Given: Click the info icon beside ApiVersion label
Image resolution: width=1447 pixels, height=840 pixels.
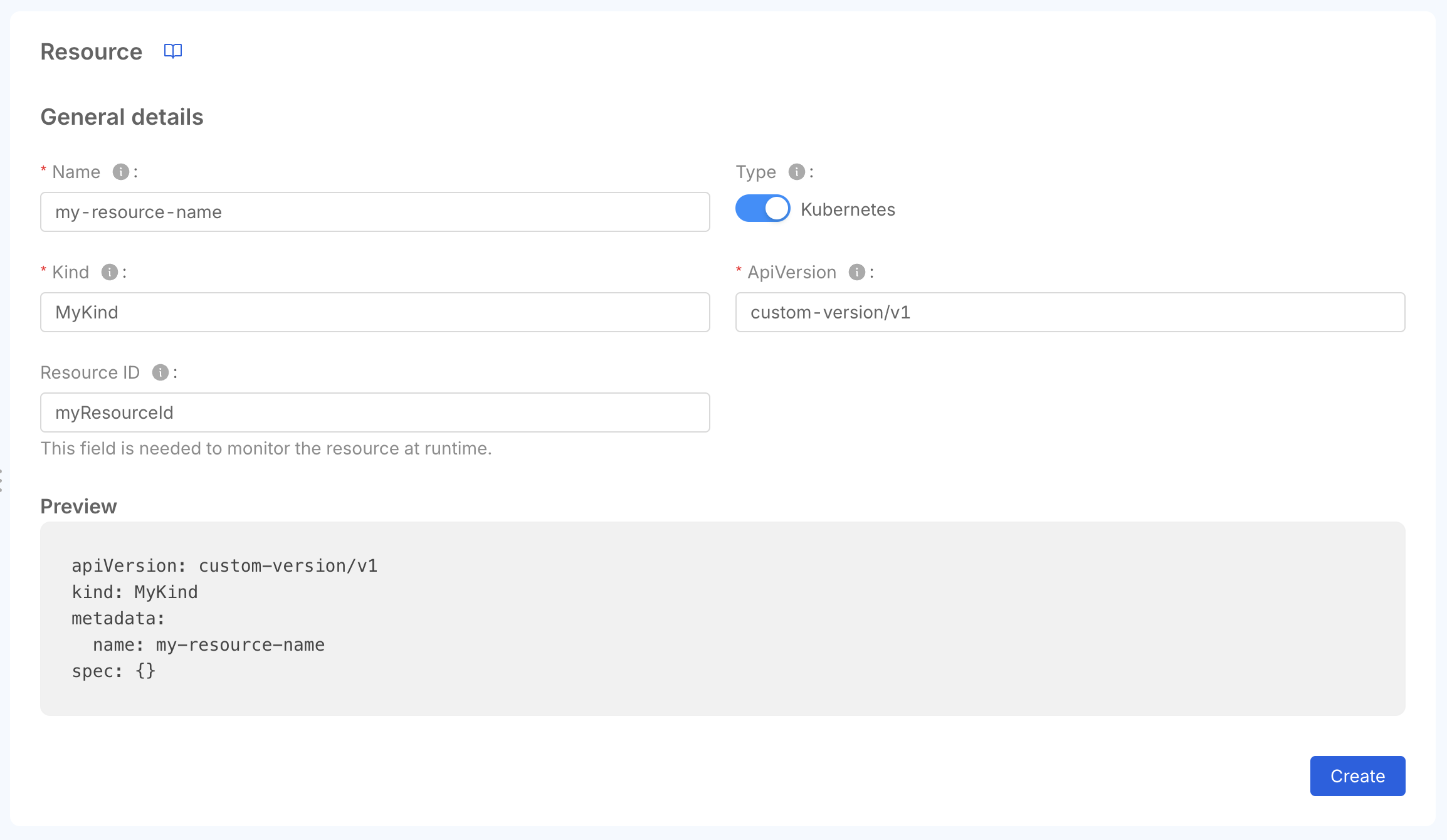Looking at the screenshot, I should [856, 272].
